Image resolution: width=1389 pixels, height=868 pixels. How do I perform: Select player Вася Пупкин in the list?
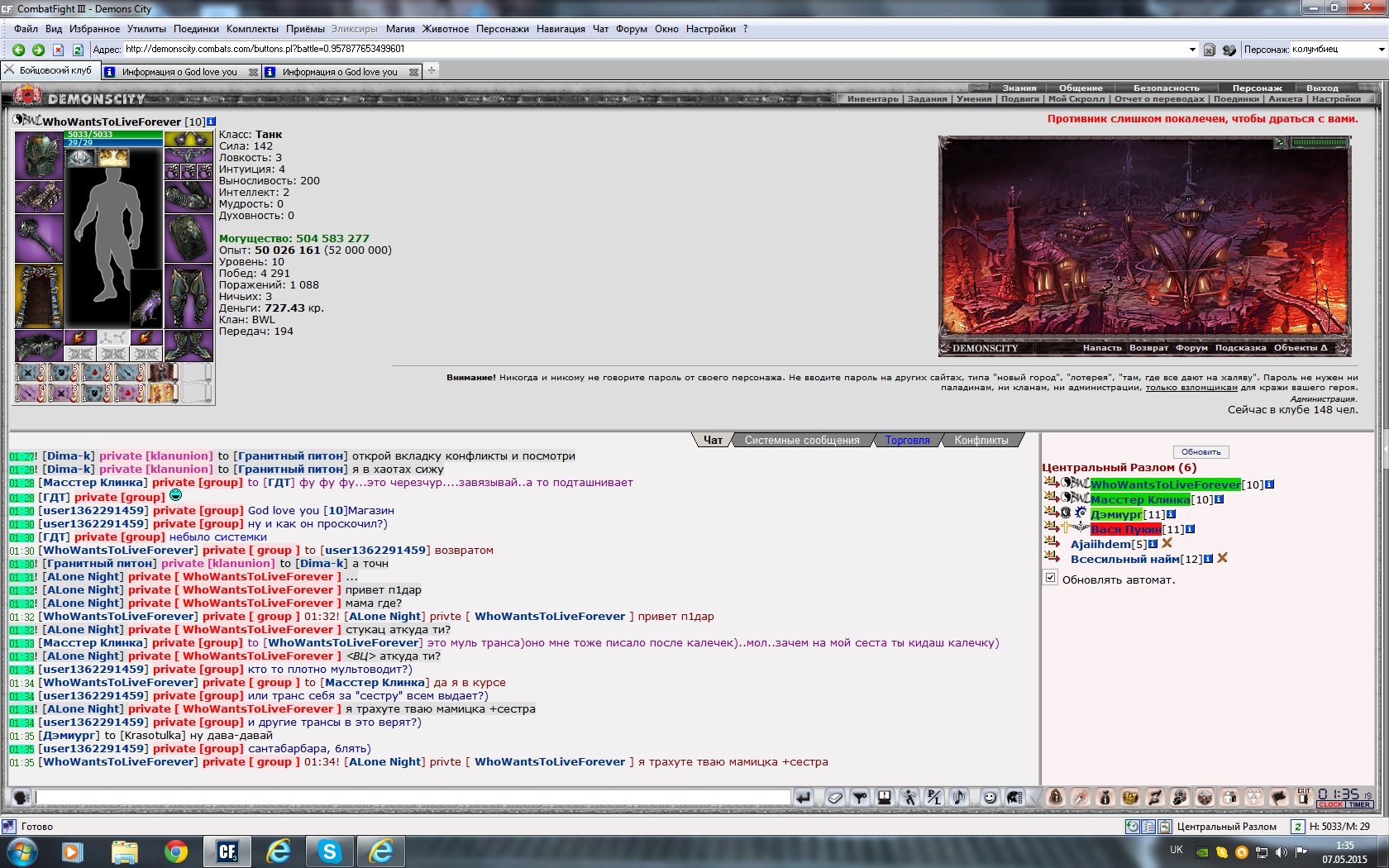click(x=1125, y=529)
